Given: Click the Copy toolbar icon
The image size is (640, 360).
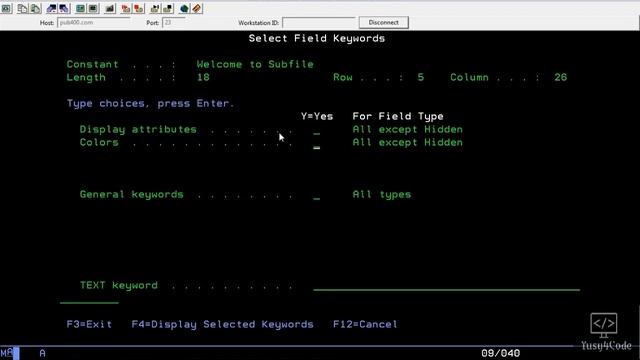Looking at the screenshot, I should tap(22, 8).
